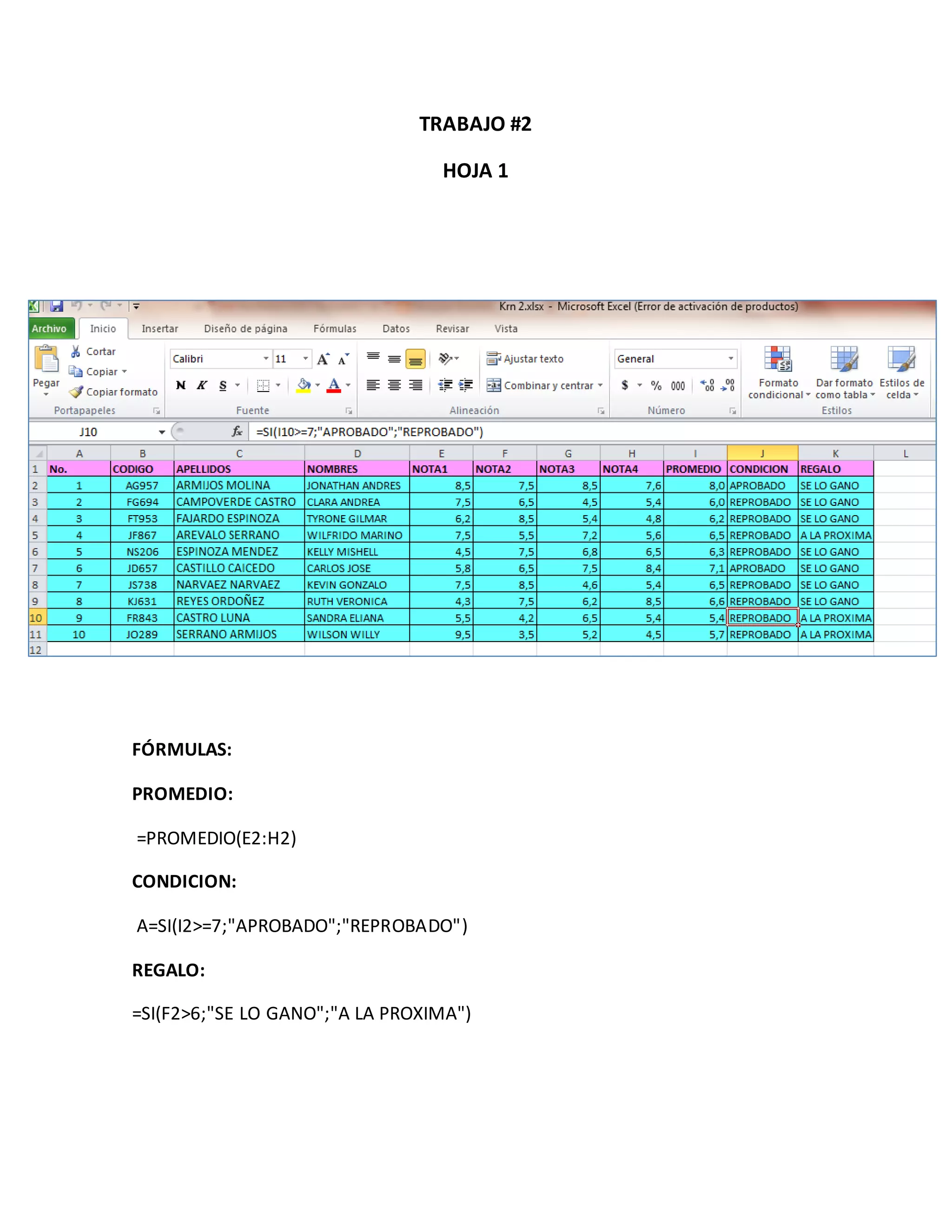Toggle Ajustar texto wrap option
The image size is (952, 1232).
[525, 359]
